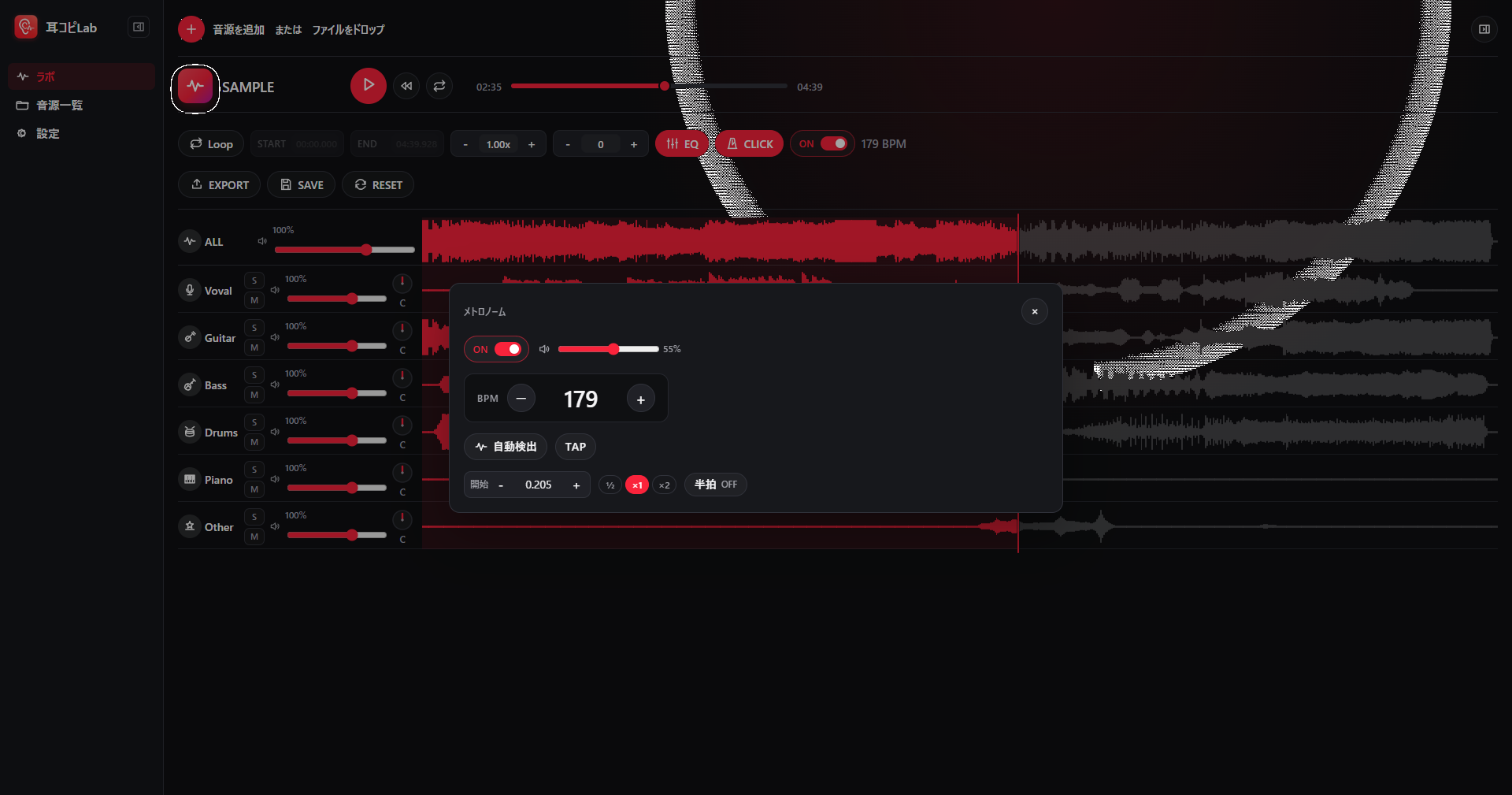Increase playback speed from 1.00x
Image resolution: width=1512 pixels, height=795 pixels.
click(532, 144)
